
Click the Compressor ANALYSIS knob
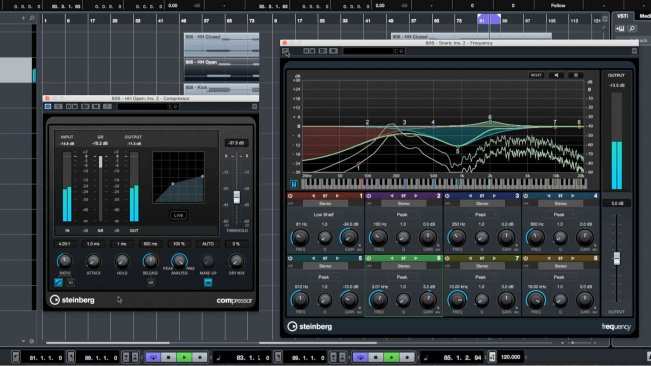179,261
